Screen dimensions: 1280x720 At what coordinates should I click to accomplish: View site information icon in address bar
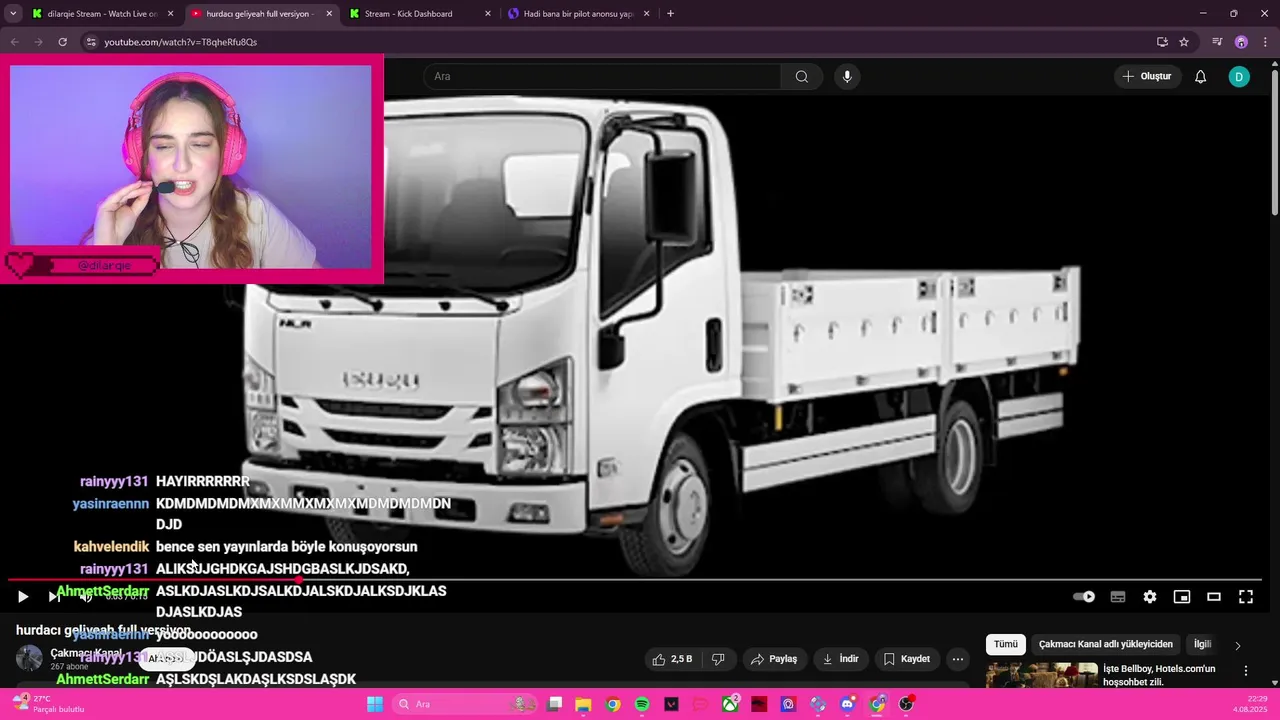[x=90, y=42]
